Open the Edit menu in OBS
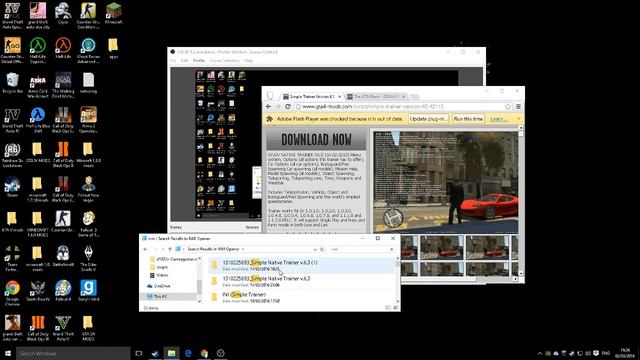This screenshot has width=640, height=360. 184,60
